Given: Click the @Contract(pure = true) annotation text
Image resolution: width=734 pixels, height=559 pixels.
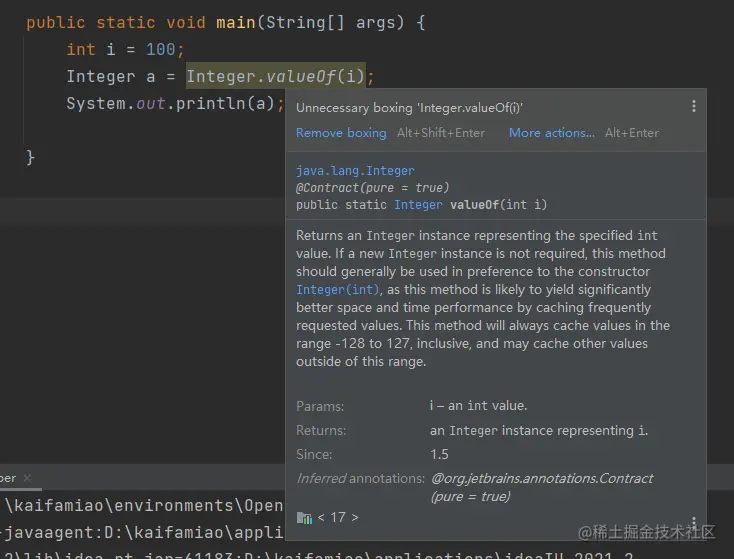Looking at the screenshot, I should [372, 187].
